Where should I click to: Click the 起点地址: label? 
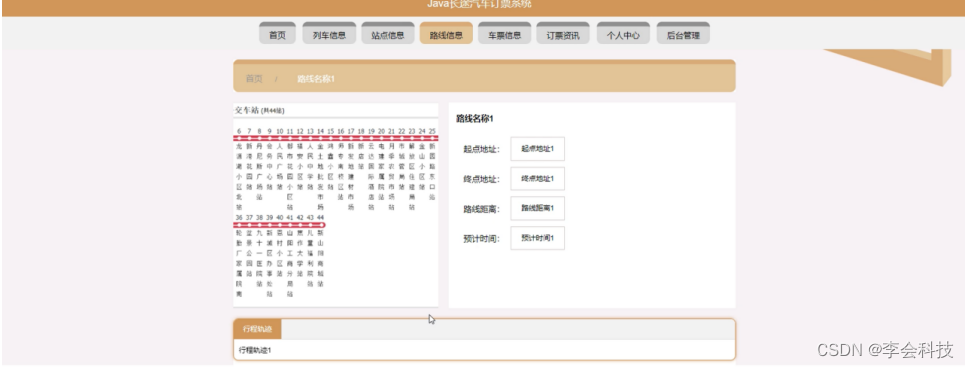[481, 150]
